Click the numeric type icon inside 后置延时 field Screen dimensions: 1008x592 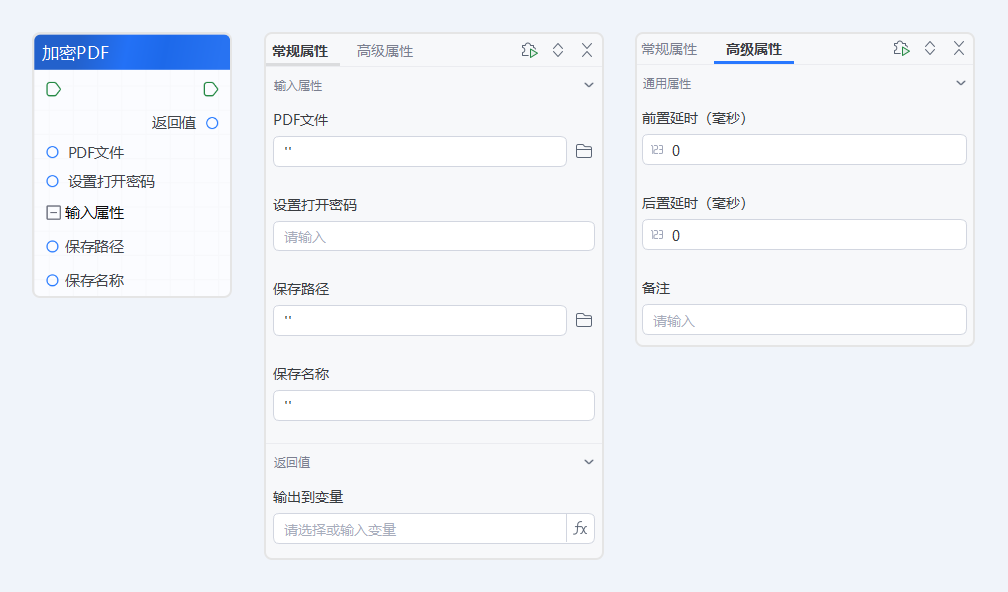coord(655,235)
